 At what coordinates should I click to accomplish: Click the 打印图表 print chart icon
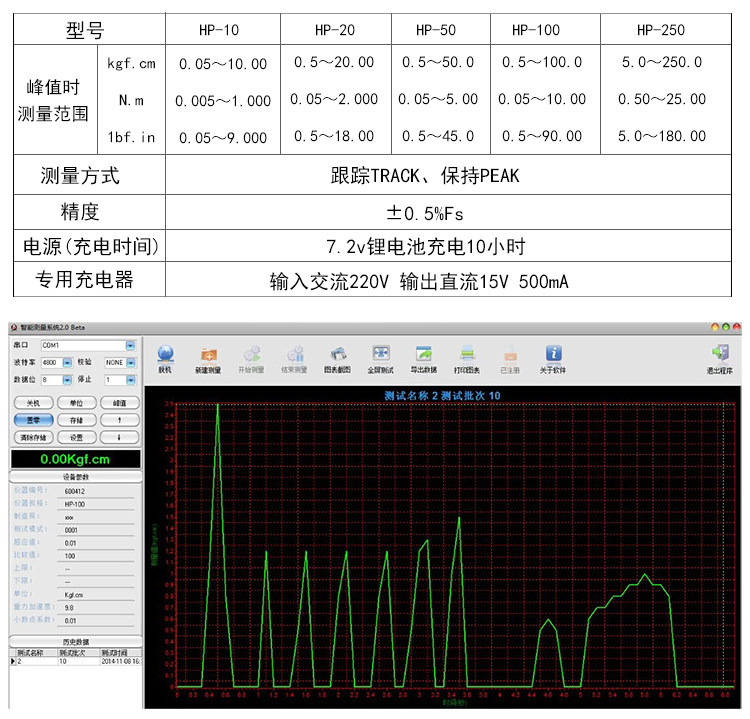[467, 354]
